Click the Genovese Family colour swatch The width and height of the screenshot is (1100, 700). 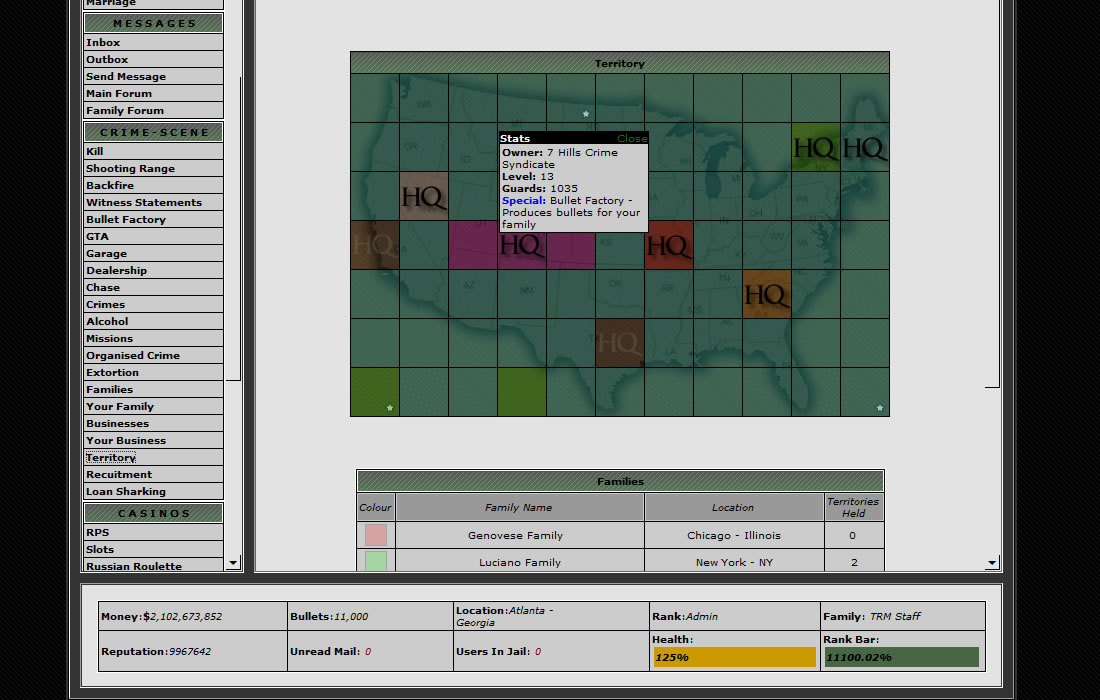point(376,535)
